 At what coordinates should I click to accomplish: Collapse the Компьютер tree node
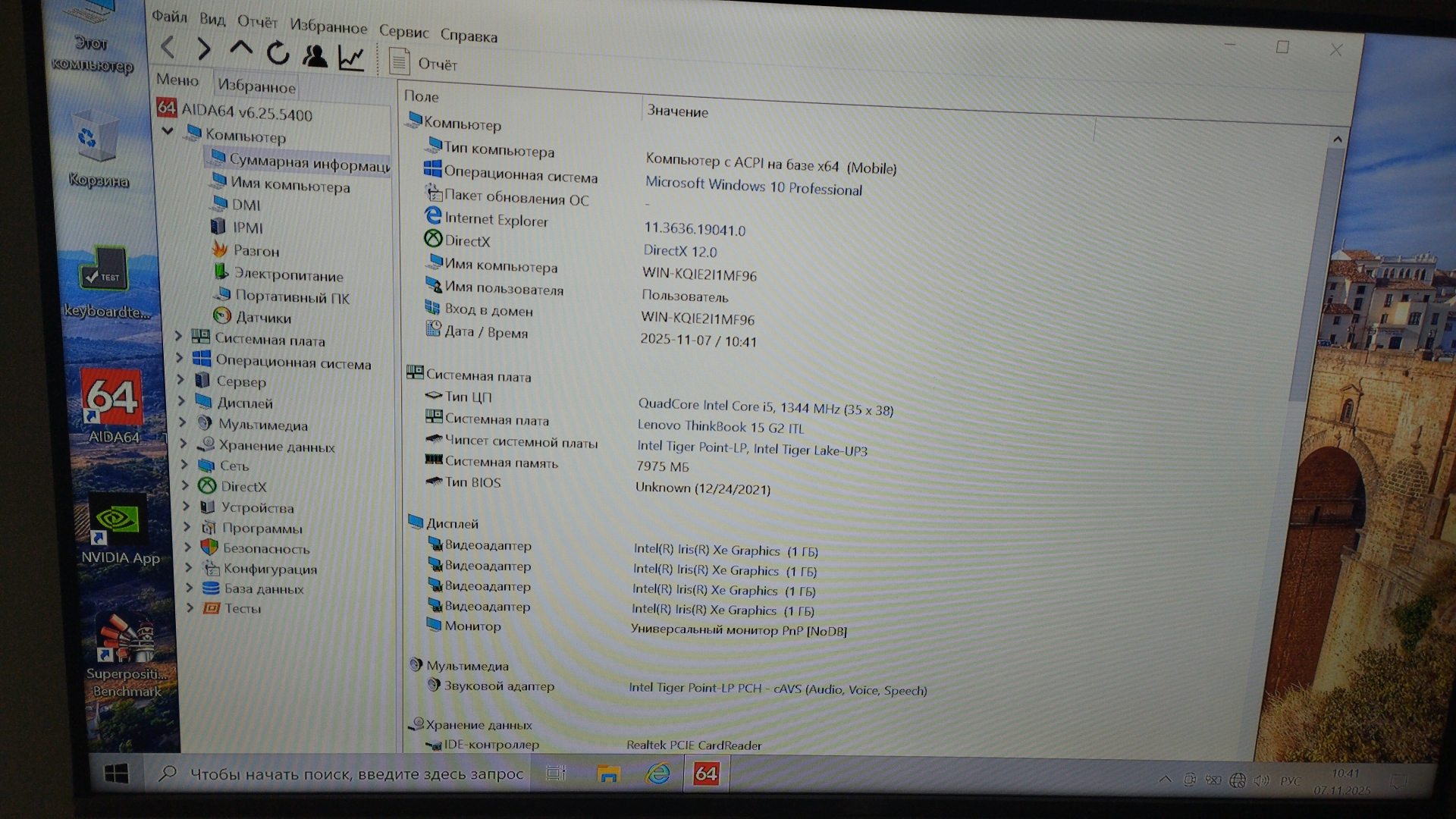click(x=168, y=131)
